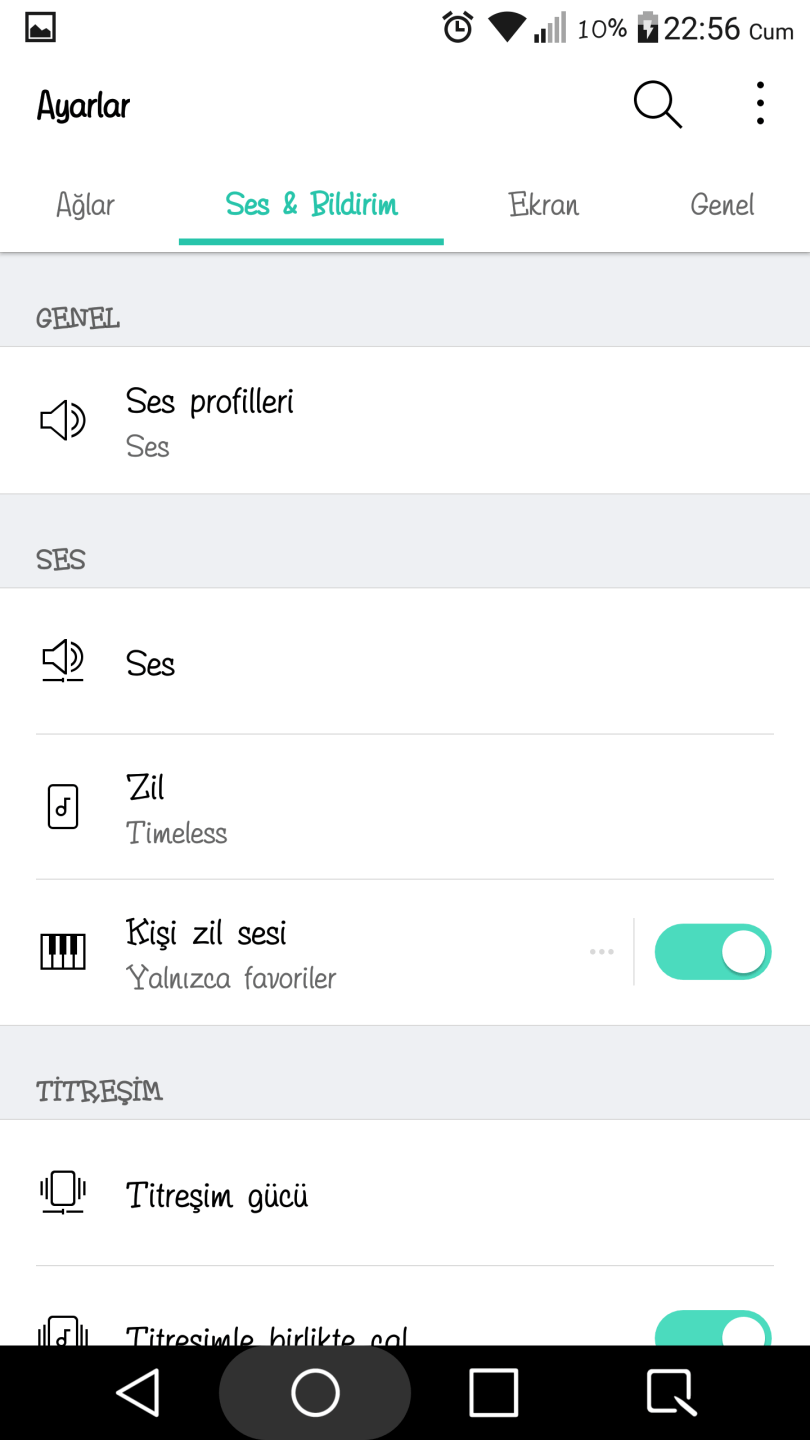The image size is (810, 1440).
Task: Tap the piano keys icon
Action: pos(63,951)
